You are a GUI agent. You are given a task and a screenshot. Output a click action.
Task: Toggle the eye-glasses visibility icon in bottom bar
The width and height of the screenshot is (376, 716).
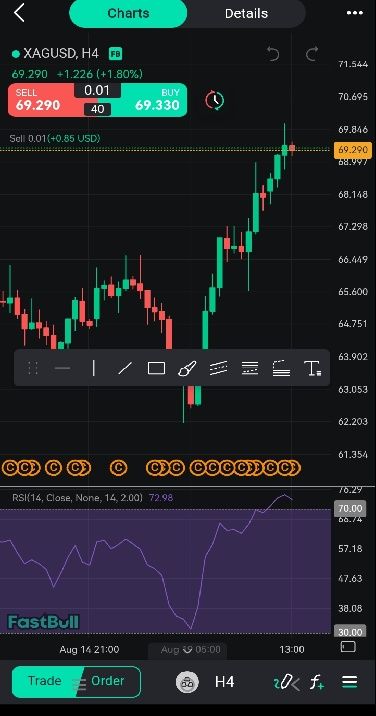(187, 683)
